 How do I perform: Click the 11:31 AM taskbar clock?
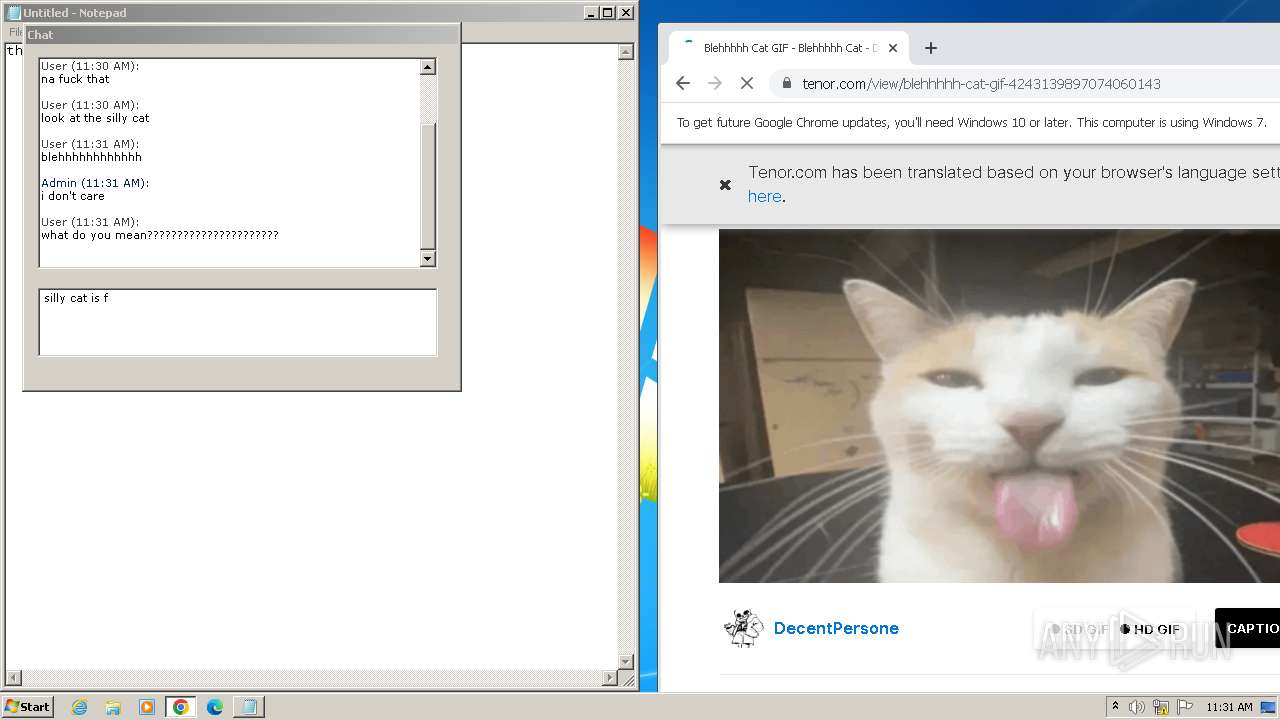point(1229,707)
